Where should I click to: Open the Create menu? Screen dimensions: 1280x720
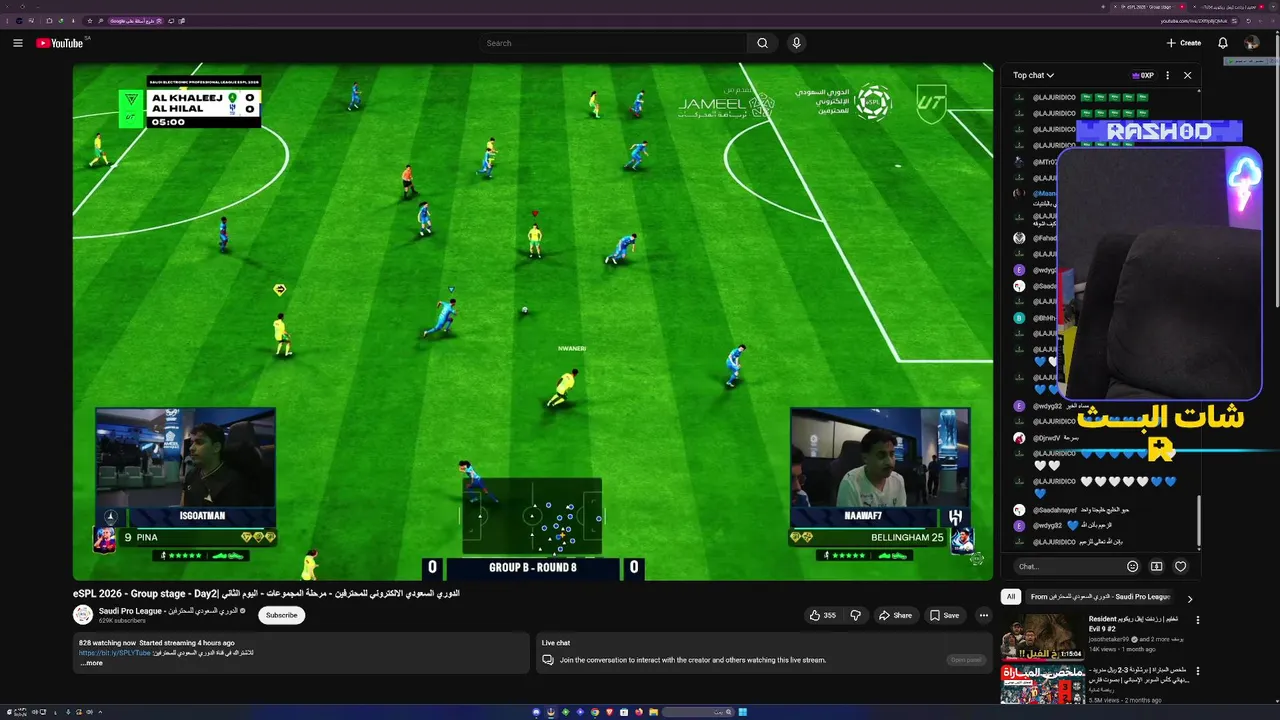coord(1183,43)
